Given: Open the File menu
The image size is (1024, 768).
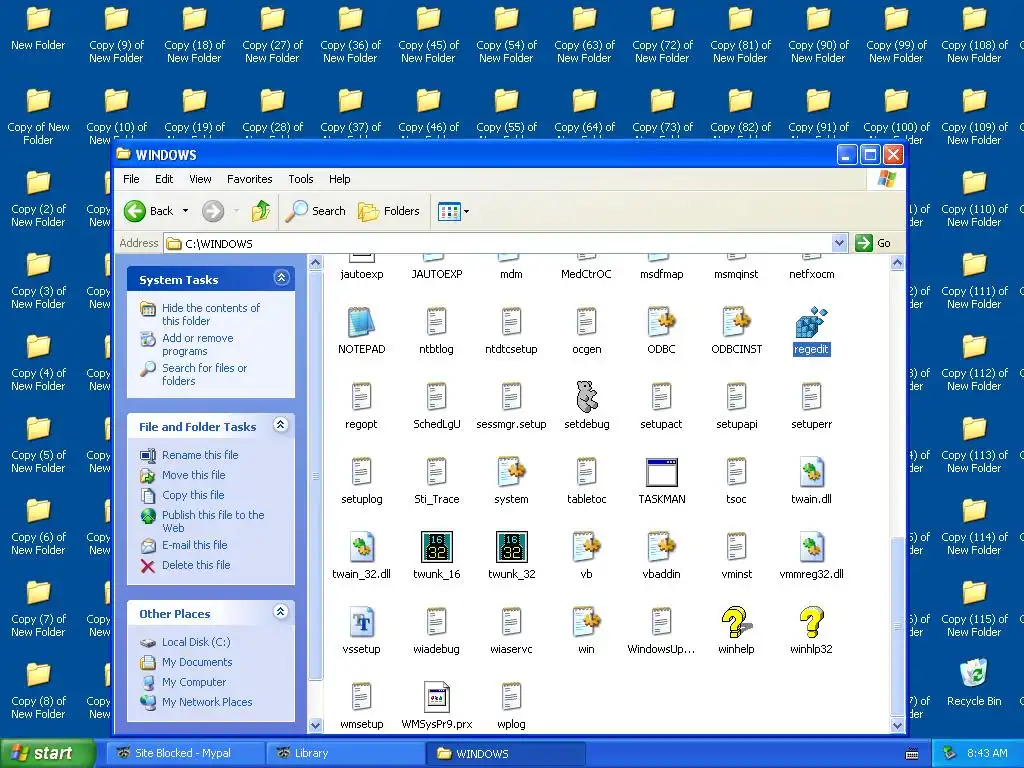Looking at the screenshot, I should coord(131,179).
